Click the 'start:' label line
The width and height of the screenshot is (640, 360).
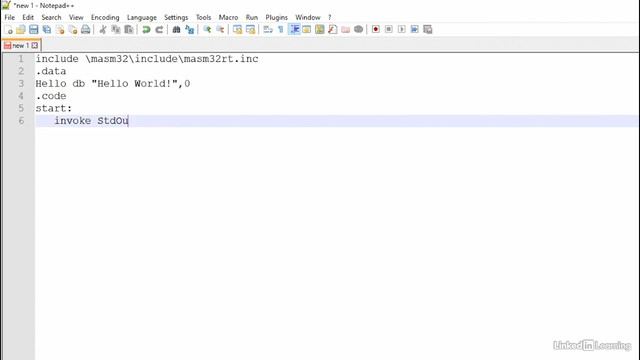pos(53,108)
